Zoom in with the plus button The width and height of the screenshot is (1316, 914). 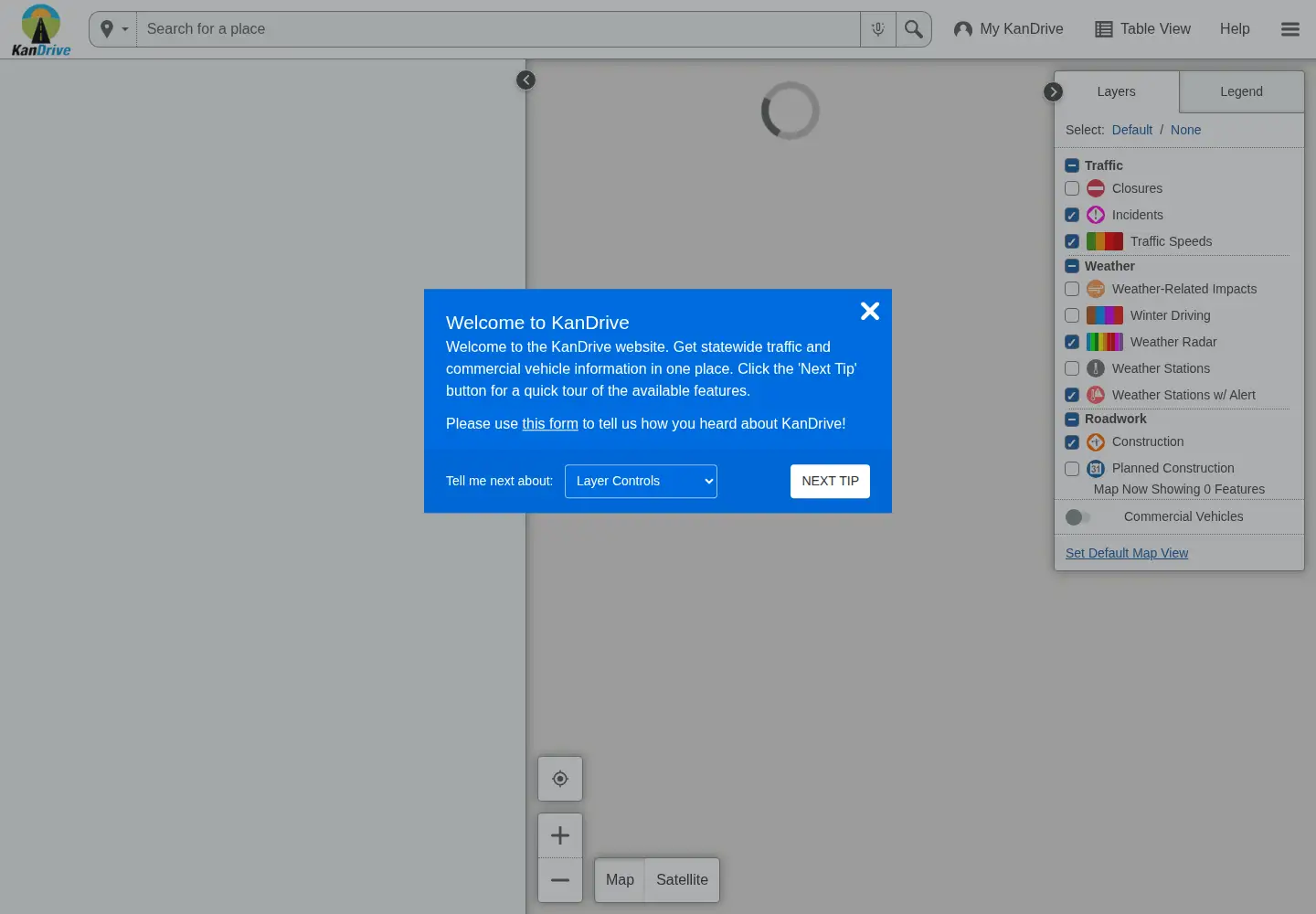click(560, 835)
